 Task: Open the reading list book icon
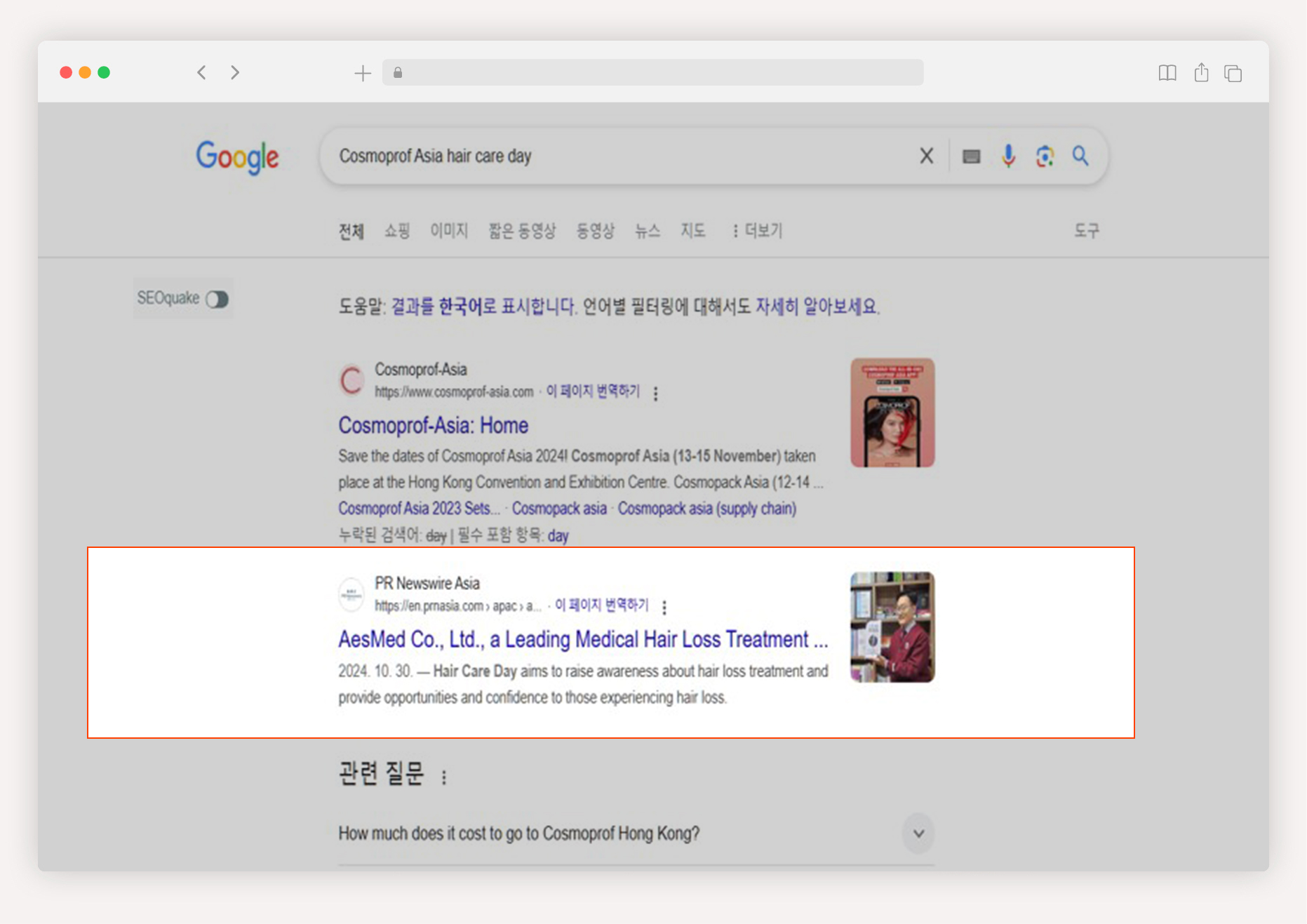pos(1167,73)
